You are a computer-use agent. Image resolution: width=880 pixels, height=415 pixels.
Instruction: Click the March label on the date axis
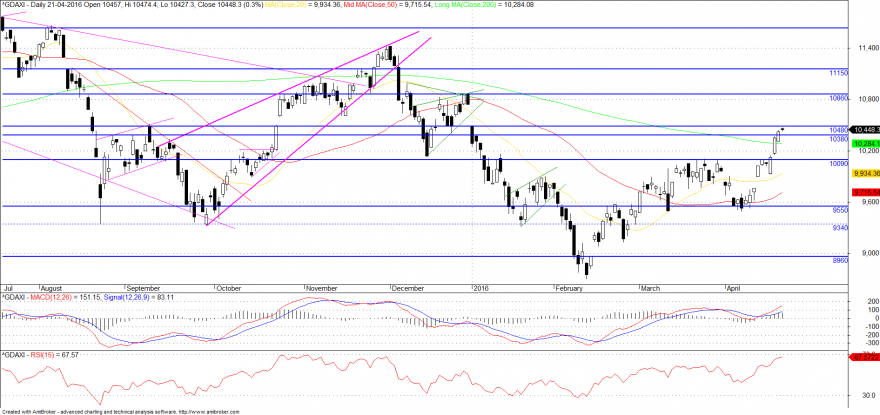point(650,288)
